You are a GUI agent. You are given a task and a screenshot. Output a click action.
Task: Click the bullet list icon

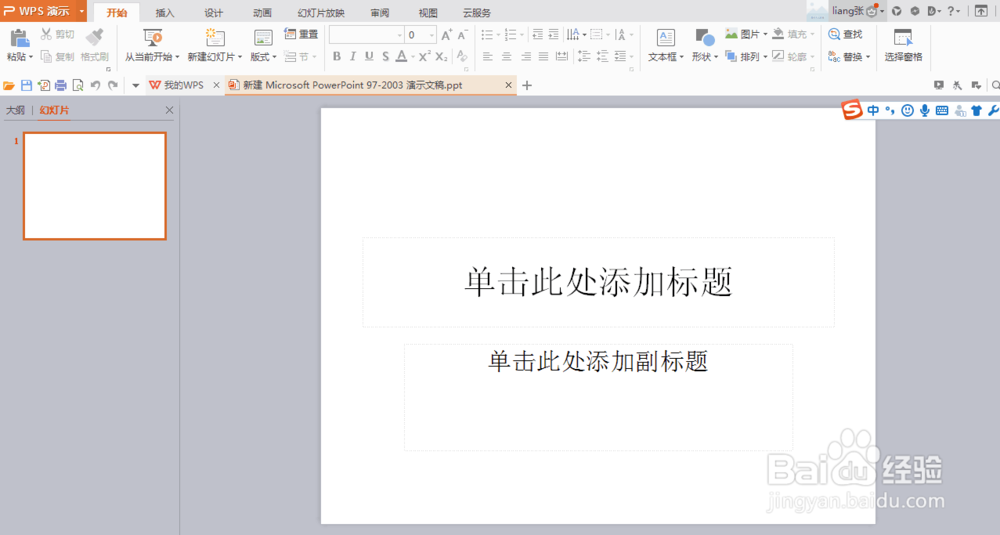tap(487, 35)
